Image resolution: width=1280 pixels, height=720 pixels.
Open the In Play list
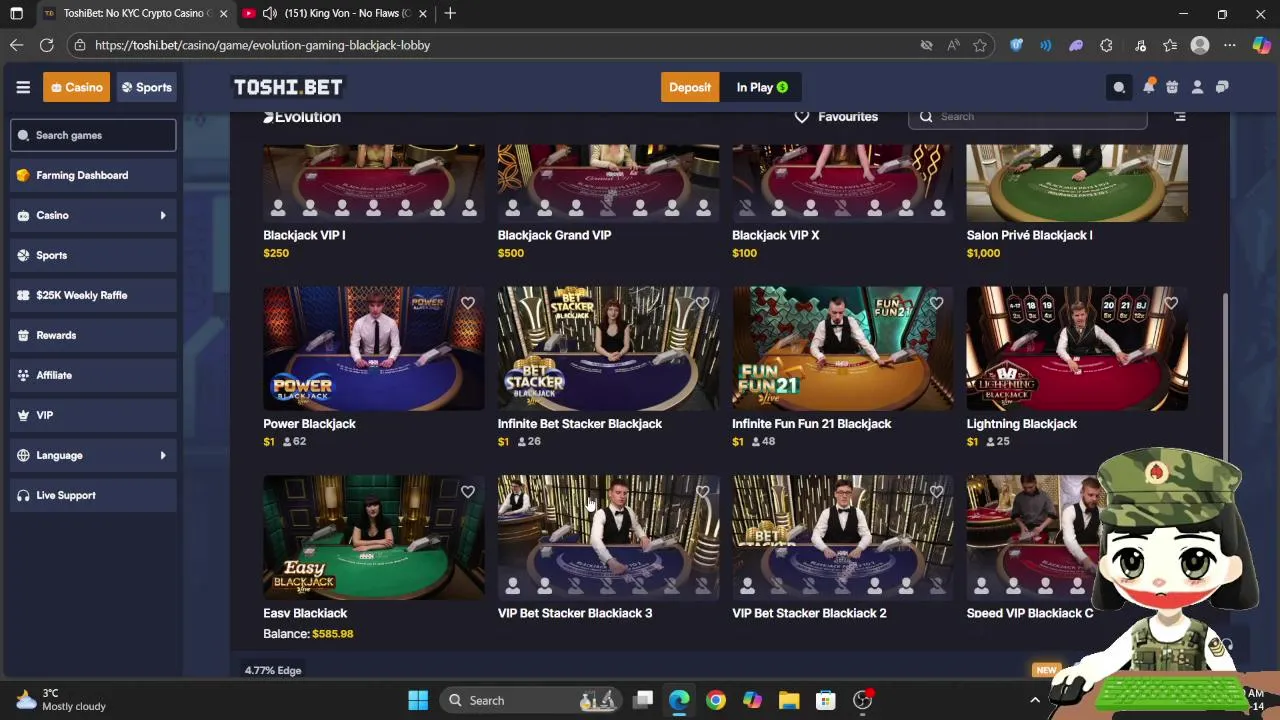(x=762, y=87)
